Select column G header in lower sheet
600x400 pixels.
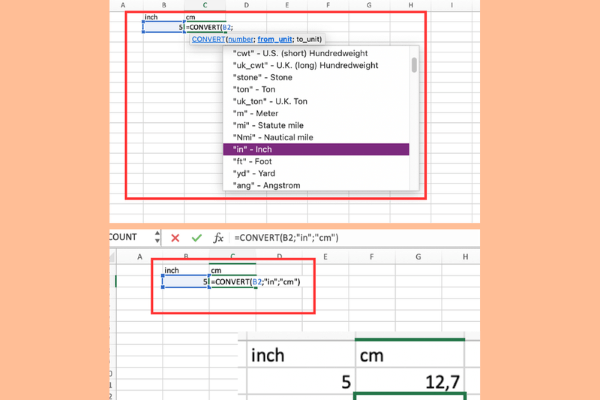[x=418, y=257]
